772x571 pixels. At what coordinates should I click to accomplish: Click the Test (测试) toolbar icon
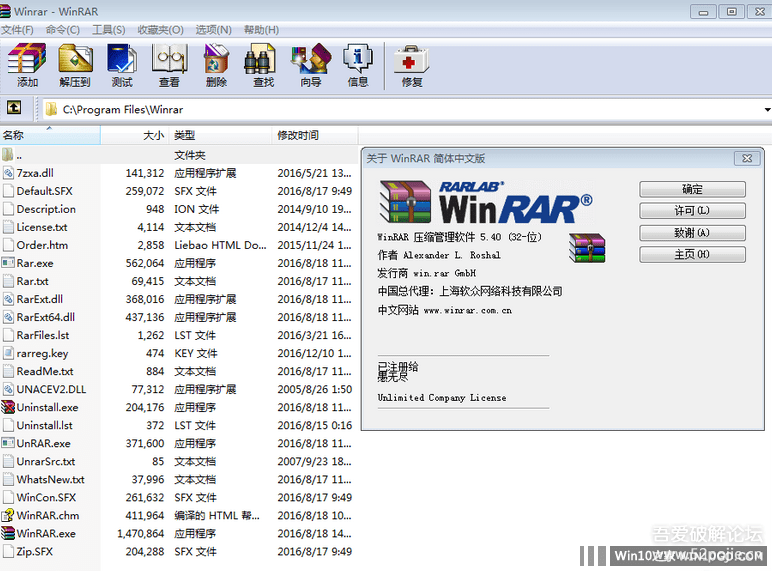pos(122,58)
